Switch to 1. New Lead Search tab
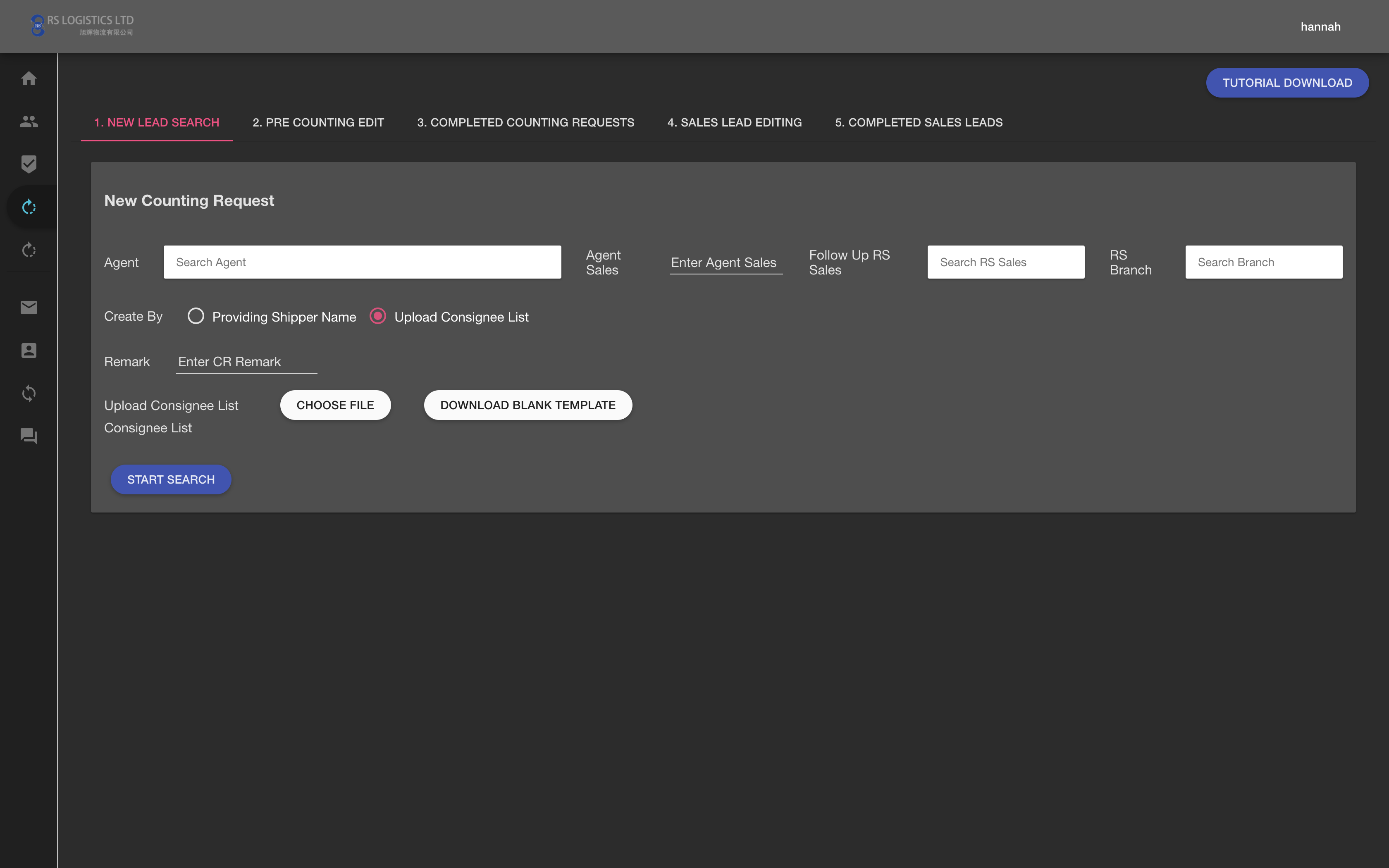This screenshot has height=868, width=1389. click(x=157, y=122)
